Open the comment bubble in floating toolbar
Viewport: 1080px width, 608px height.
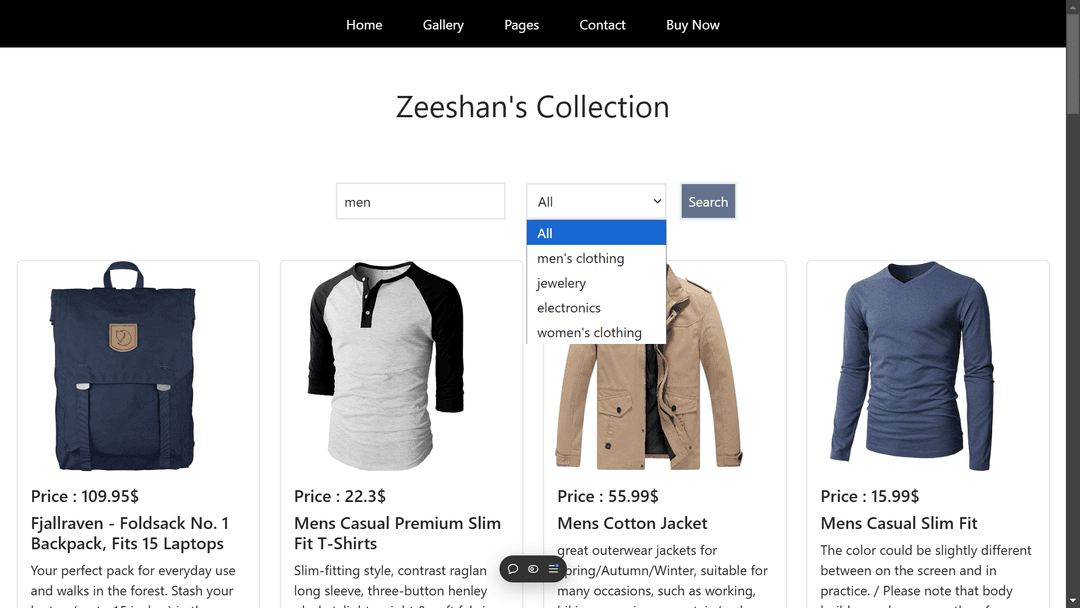[512, 569]
